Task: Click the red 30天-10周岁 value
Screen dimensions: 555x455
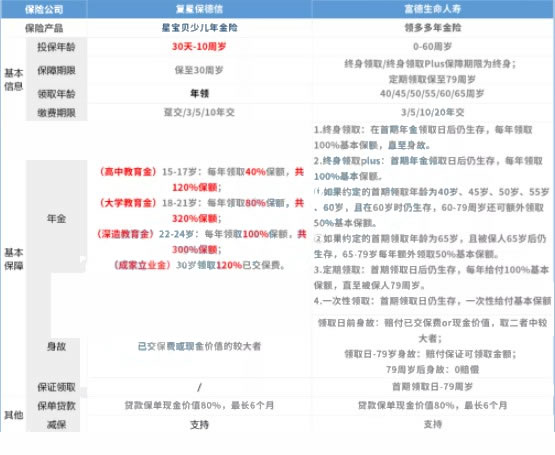Action: point(199,47)
